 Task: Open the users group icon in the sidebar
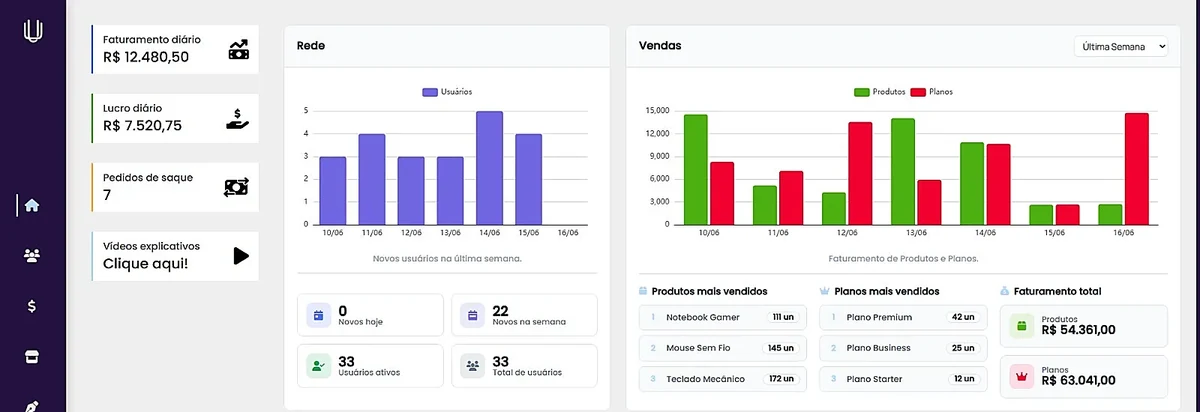point(32,256)
